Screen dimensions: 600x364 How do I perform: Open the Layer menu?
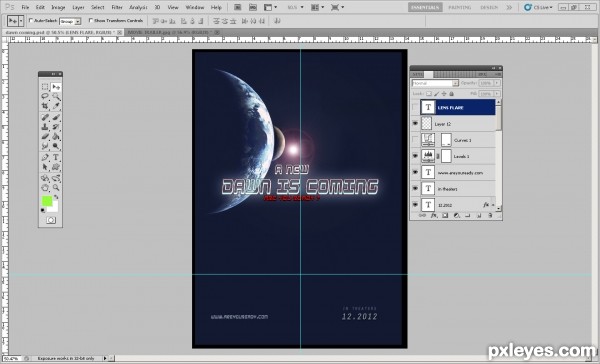78,7
